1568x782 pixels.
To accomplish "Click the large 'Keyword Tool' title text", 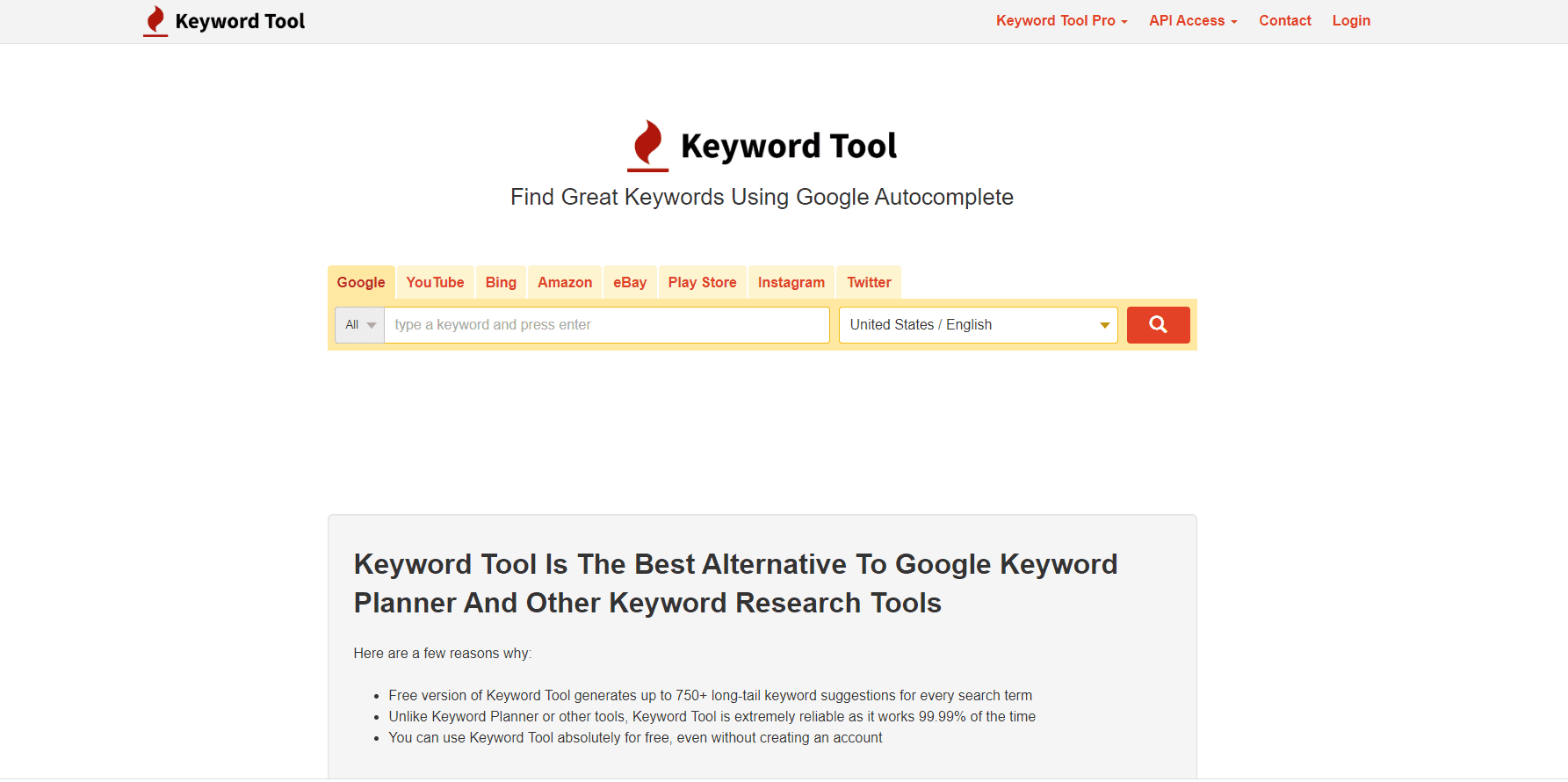I will coord(789,146).
